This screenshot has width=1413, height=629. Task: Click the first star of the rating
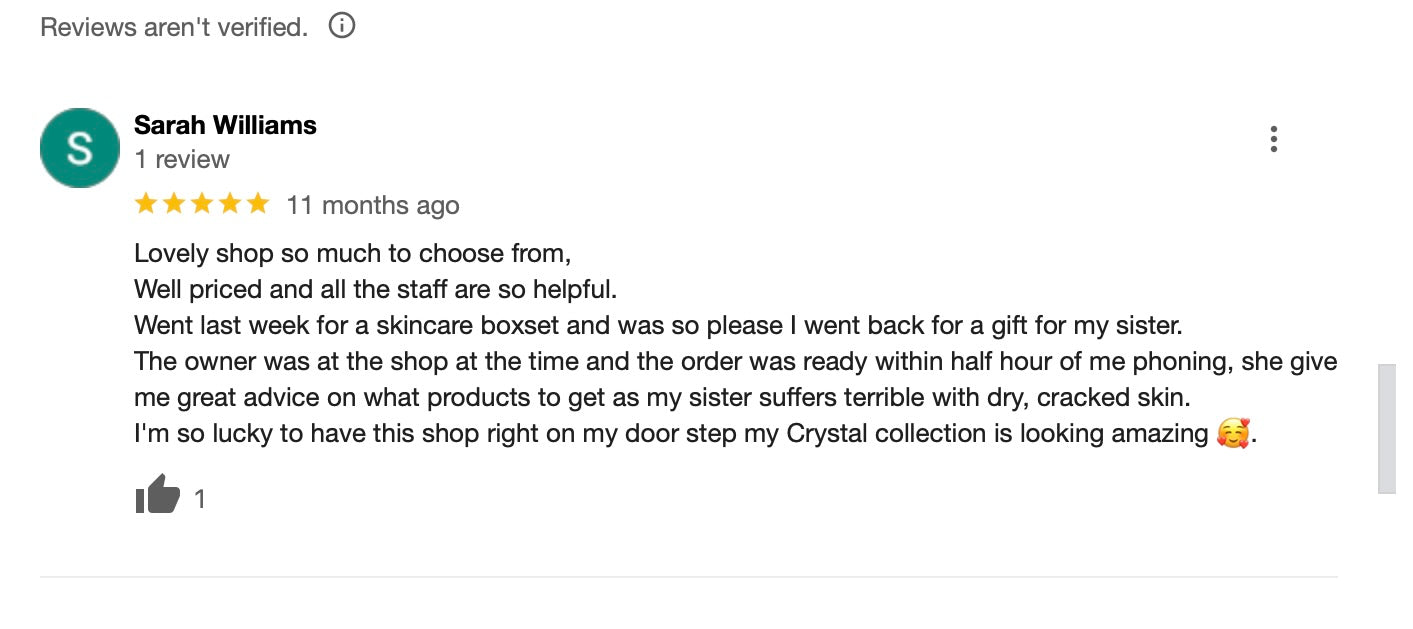click(x=146, y=204)
